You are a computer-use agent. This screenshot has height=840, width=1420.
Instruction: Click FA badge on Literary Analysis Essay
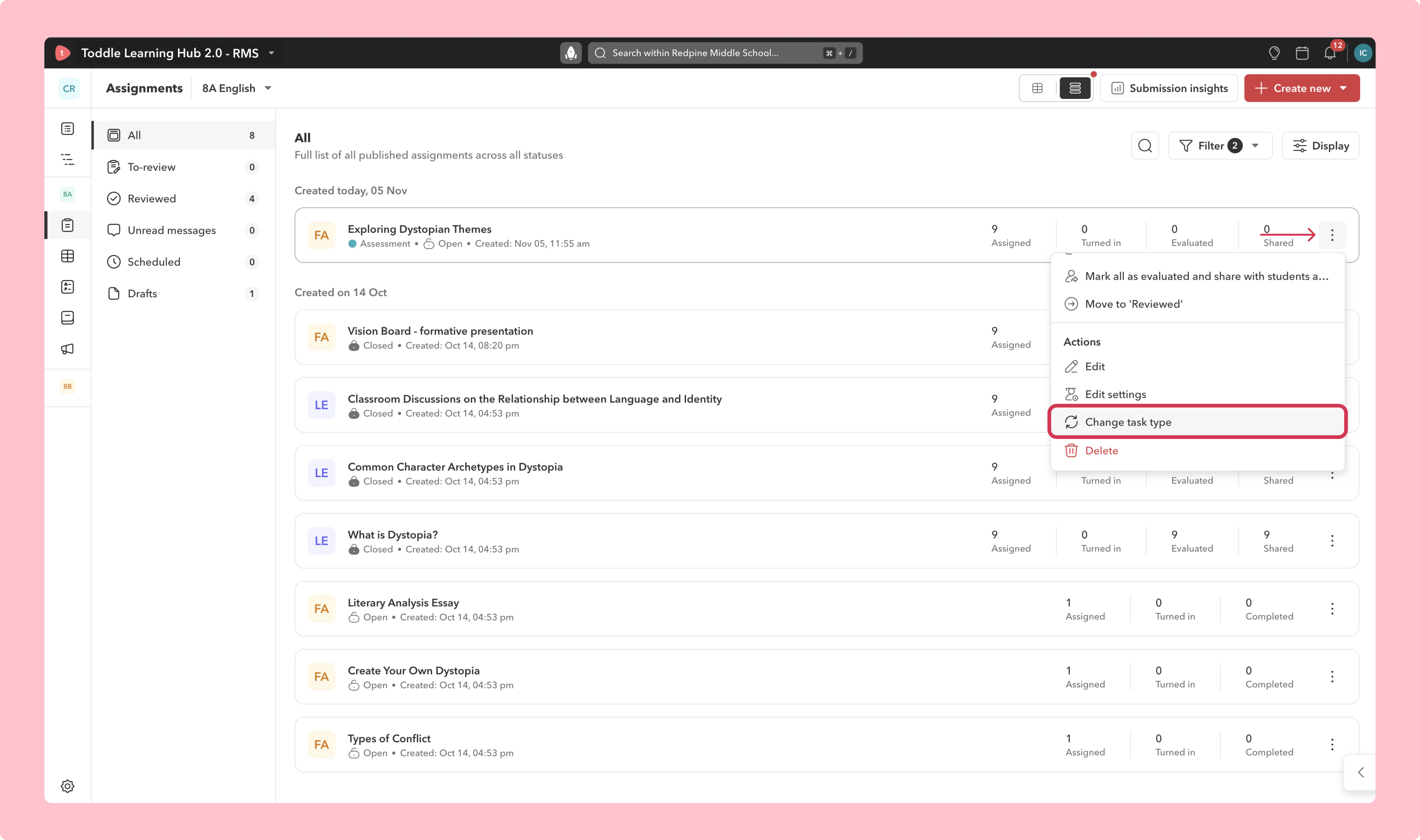click(x=321, y=609)
